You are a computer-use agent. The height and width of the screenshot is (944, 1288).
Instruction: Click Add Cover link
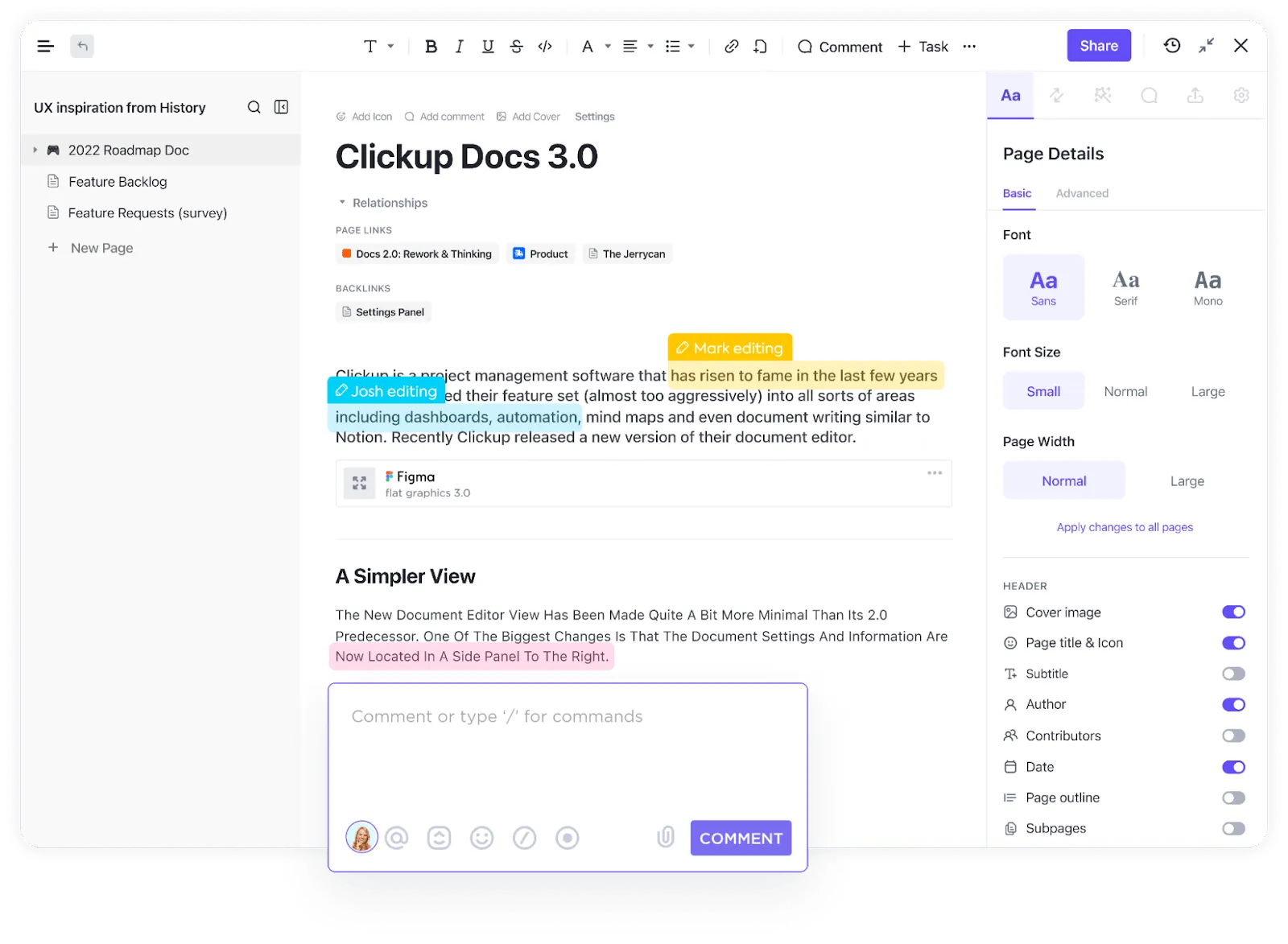(x=528, y=117)
